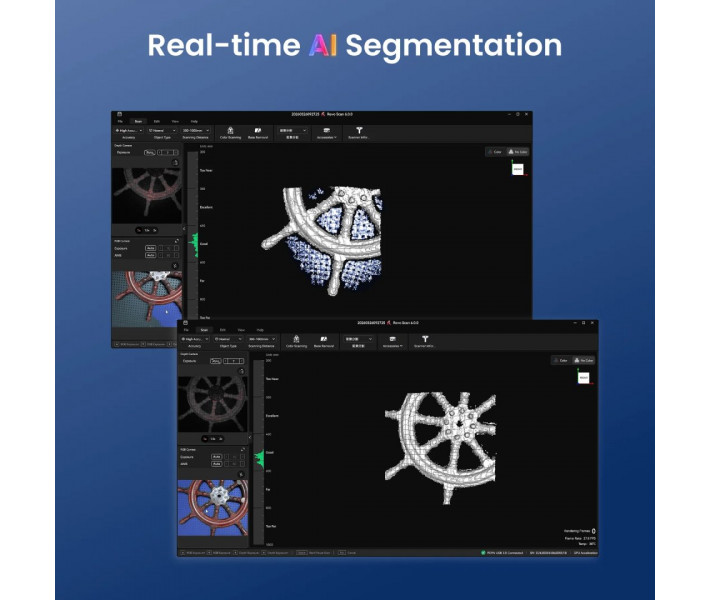Open segmentation mode dropdown in front window
Image resolution: width=710 pixels, height=600 pixels.
pos(358,339)
